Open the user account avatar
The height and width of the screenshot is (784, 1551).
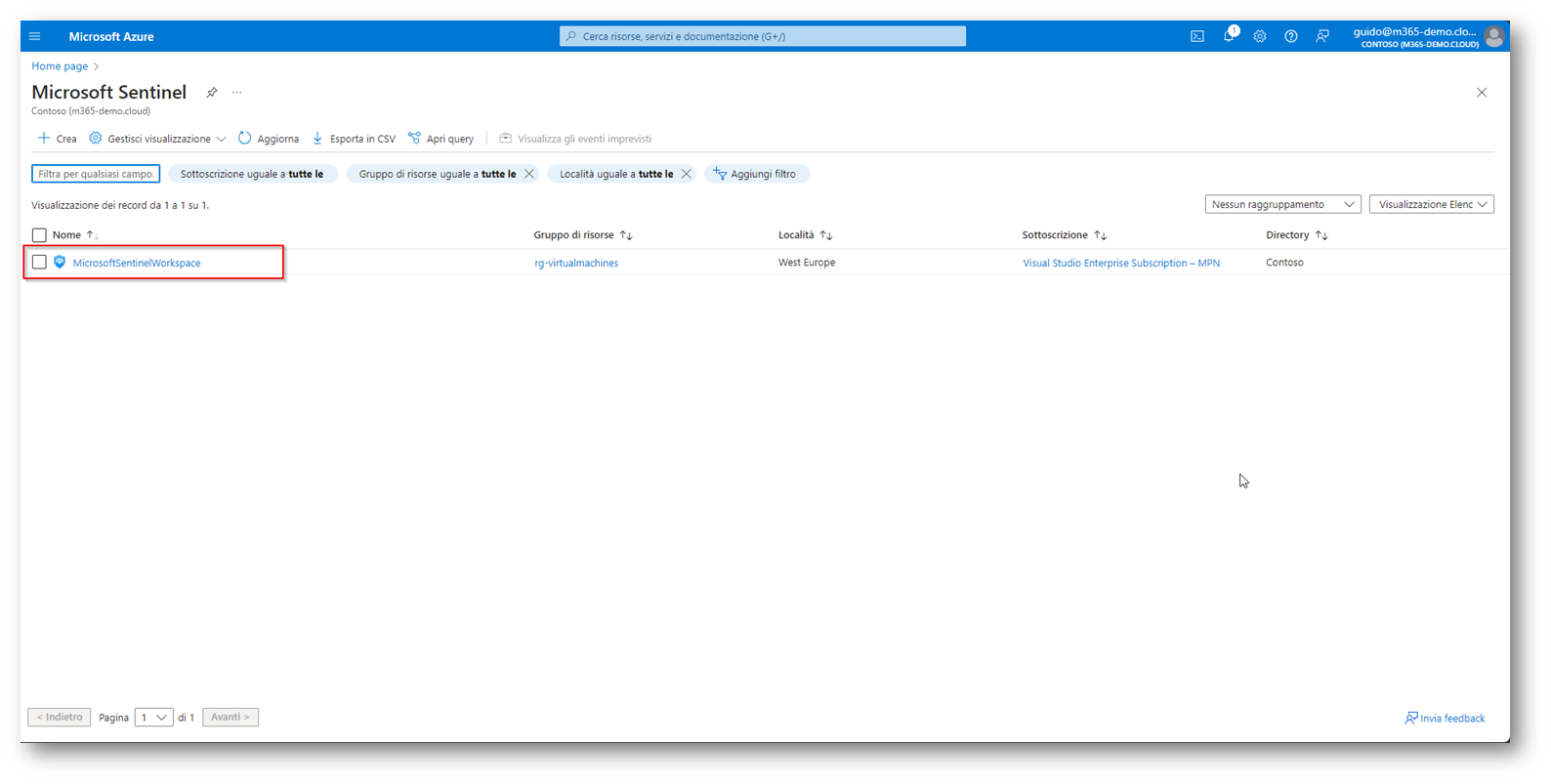pos(1494,36)
